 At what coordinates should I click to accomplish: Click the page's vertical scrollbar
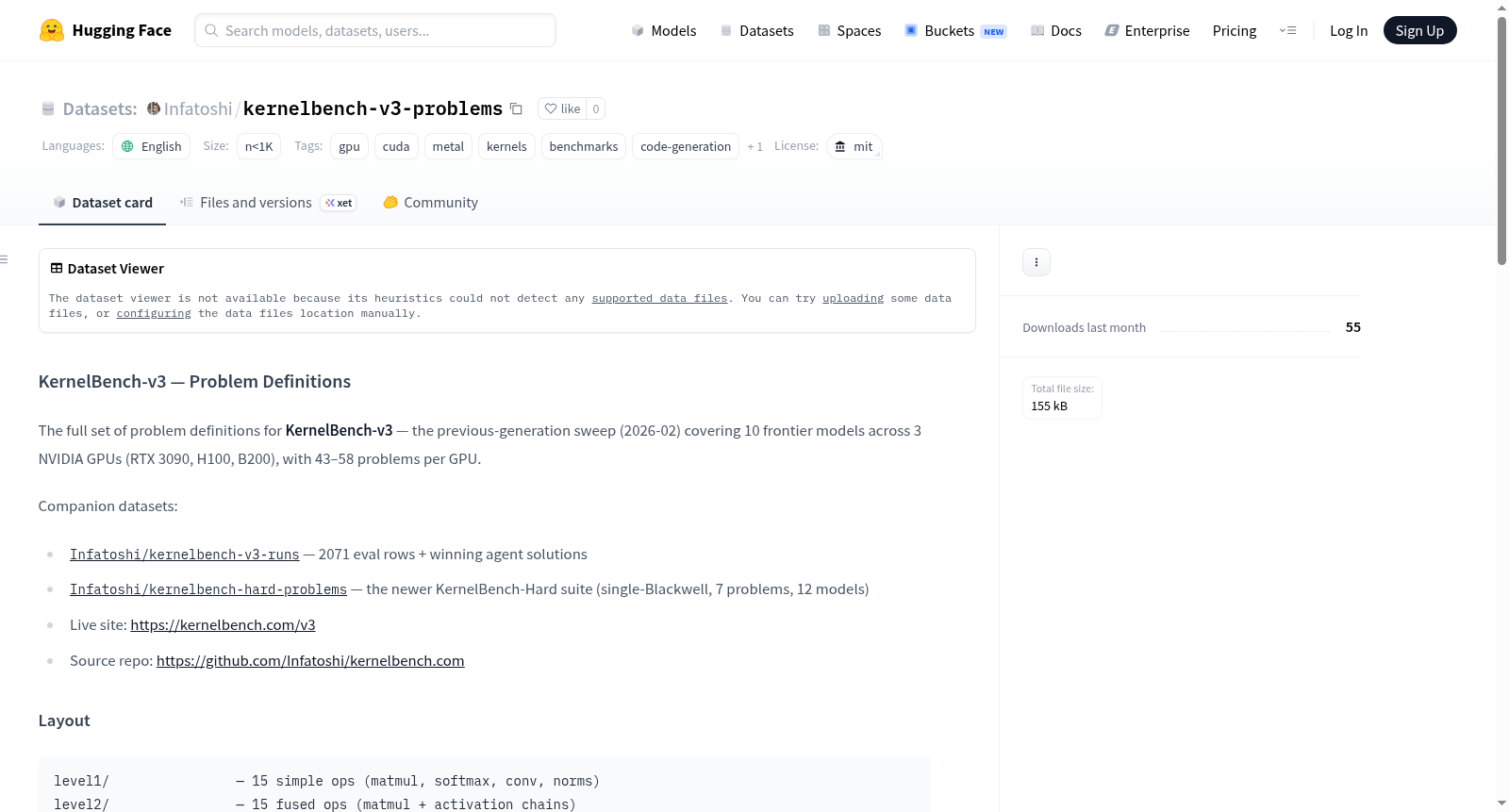pos(1501,140)
